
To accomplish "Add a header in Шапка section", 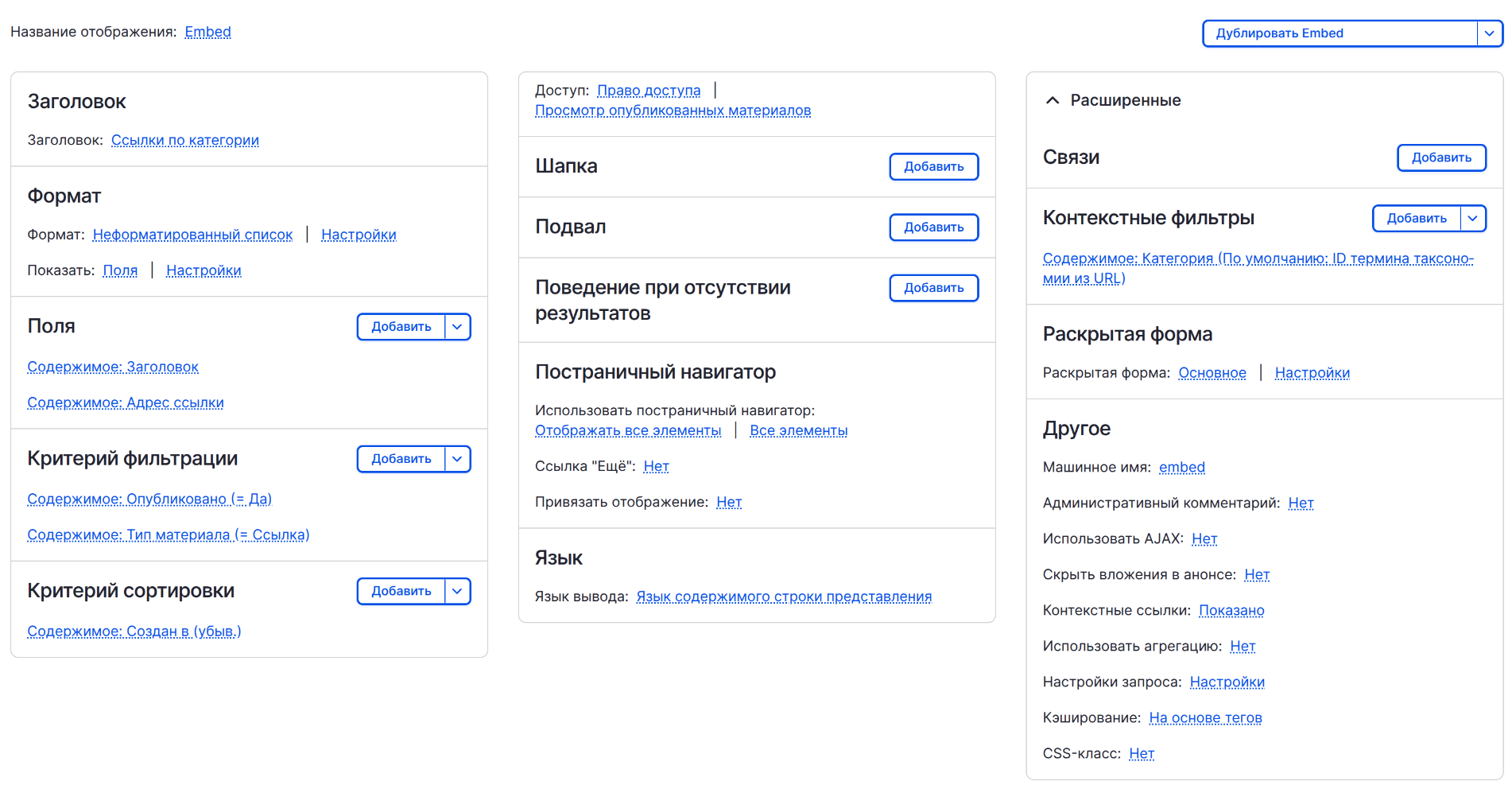I will 933,167.
